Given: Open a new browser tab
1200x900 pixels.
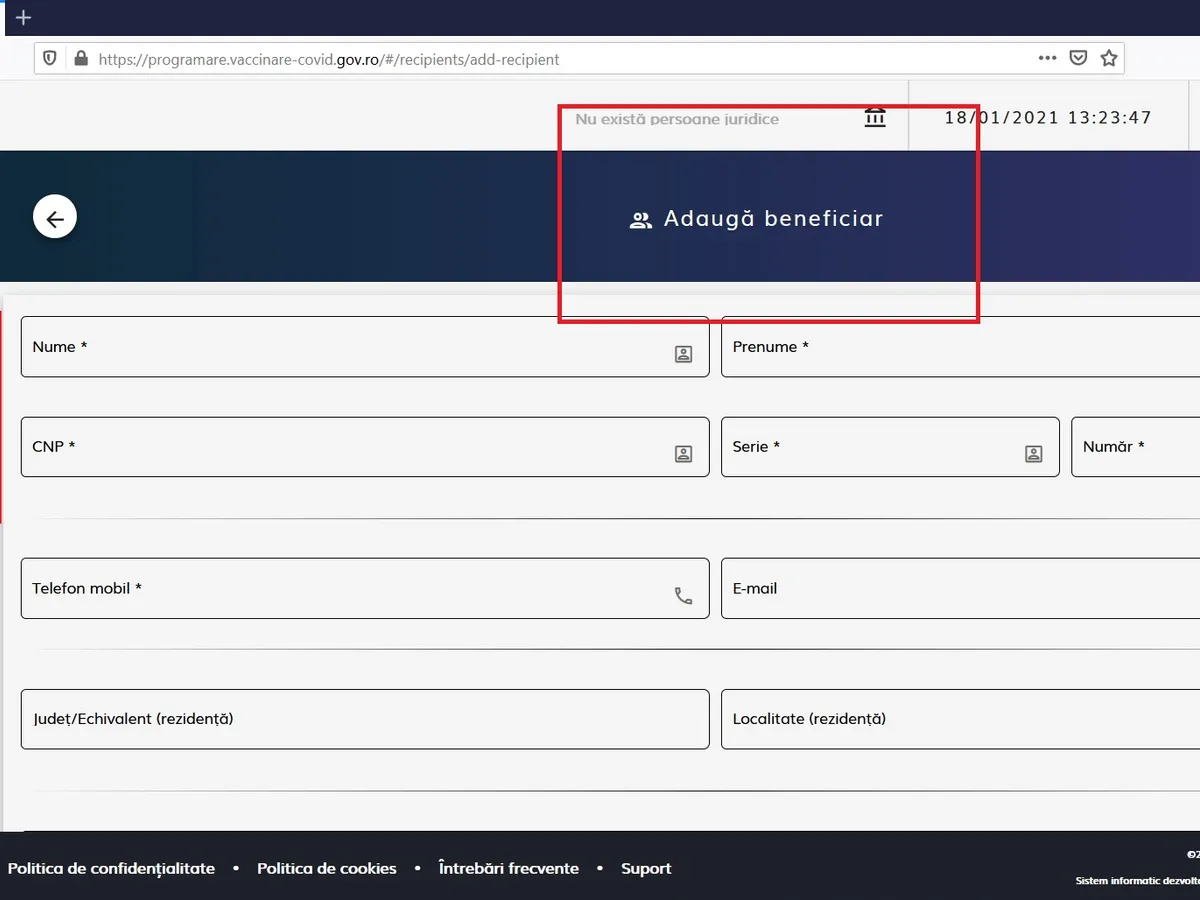Looking at the screenshot, I should tap(24, 18).
